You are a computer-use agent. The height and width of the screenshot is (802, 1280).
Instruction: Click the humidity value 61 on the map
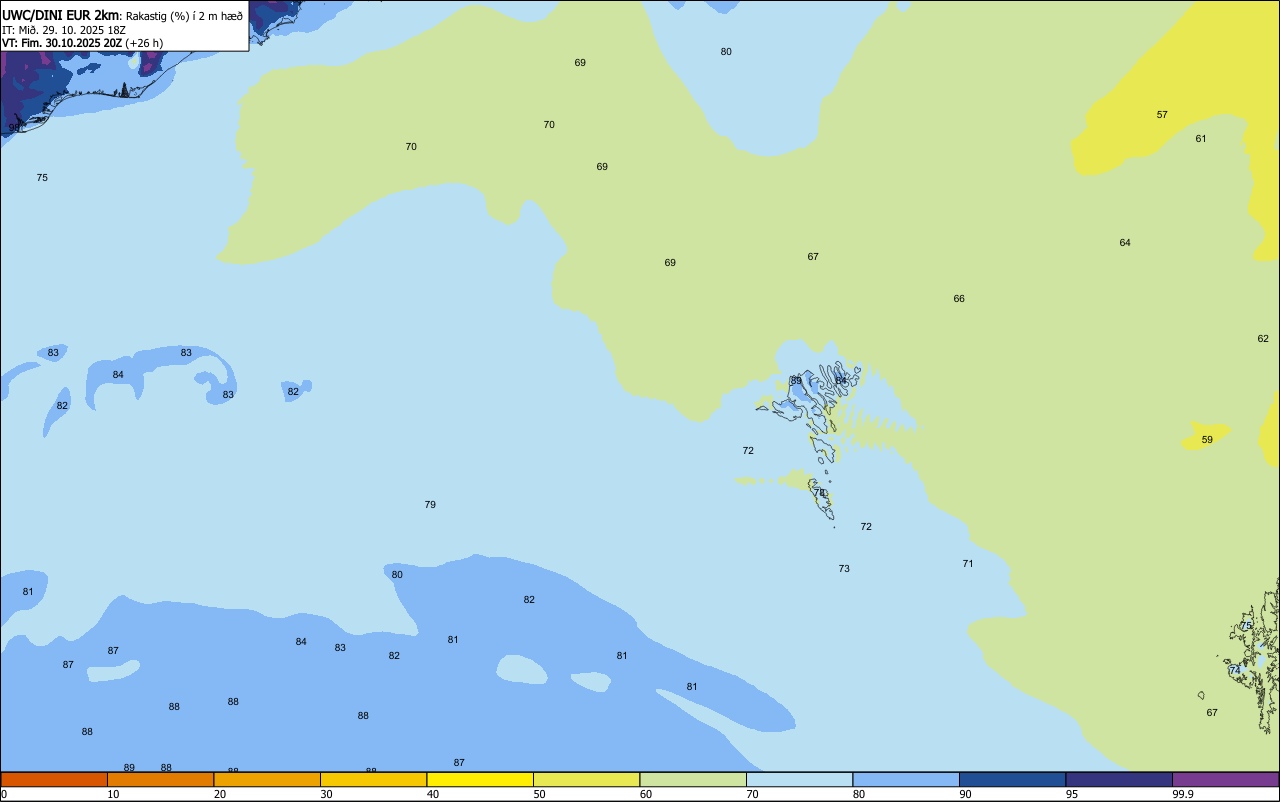click(1201, 139)
